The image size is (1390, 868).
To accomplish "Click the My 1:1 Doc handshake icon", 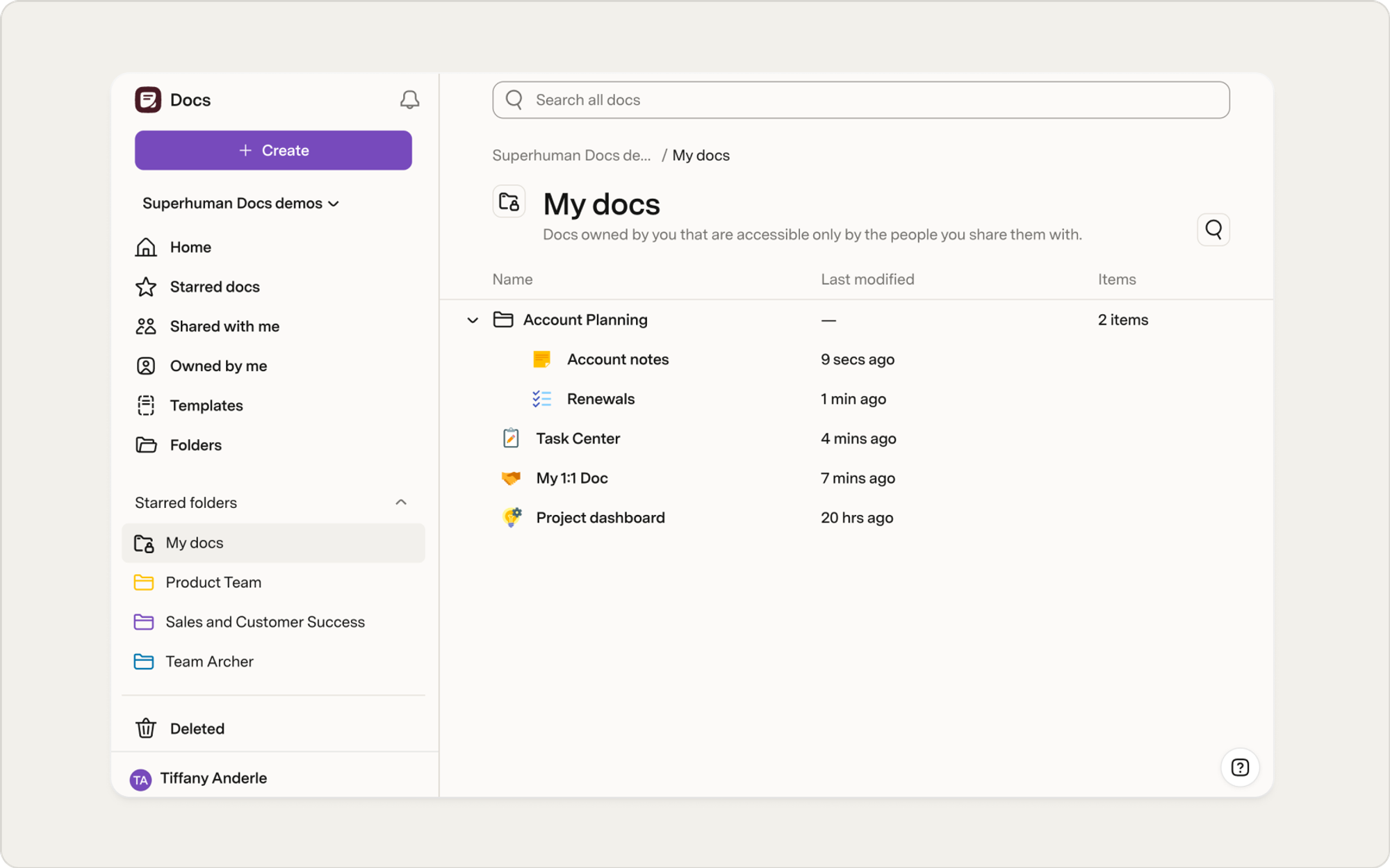I will click(511, 478).
